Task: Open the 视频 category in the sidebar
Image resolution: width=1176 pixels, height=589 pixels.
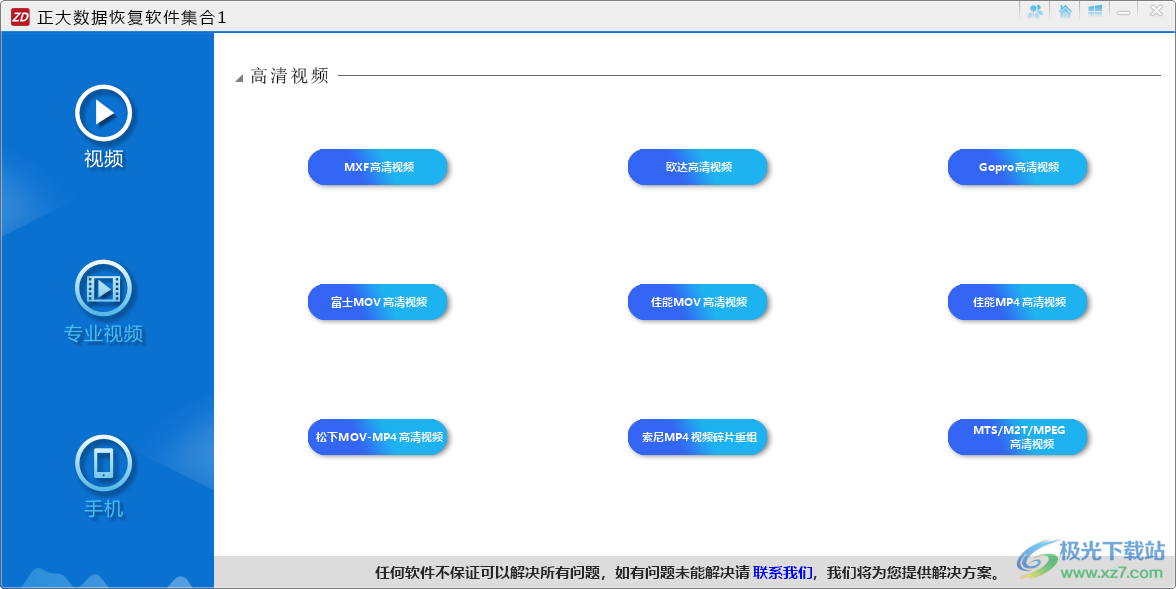Action: click(x=104, y=127)
